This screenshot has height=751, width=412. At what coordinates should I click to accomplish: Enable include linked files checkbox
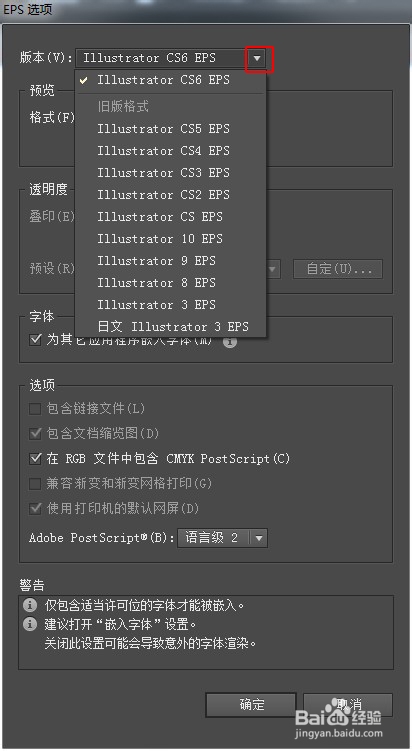tap(35, 409)
